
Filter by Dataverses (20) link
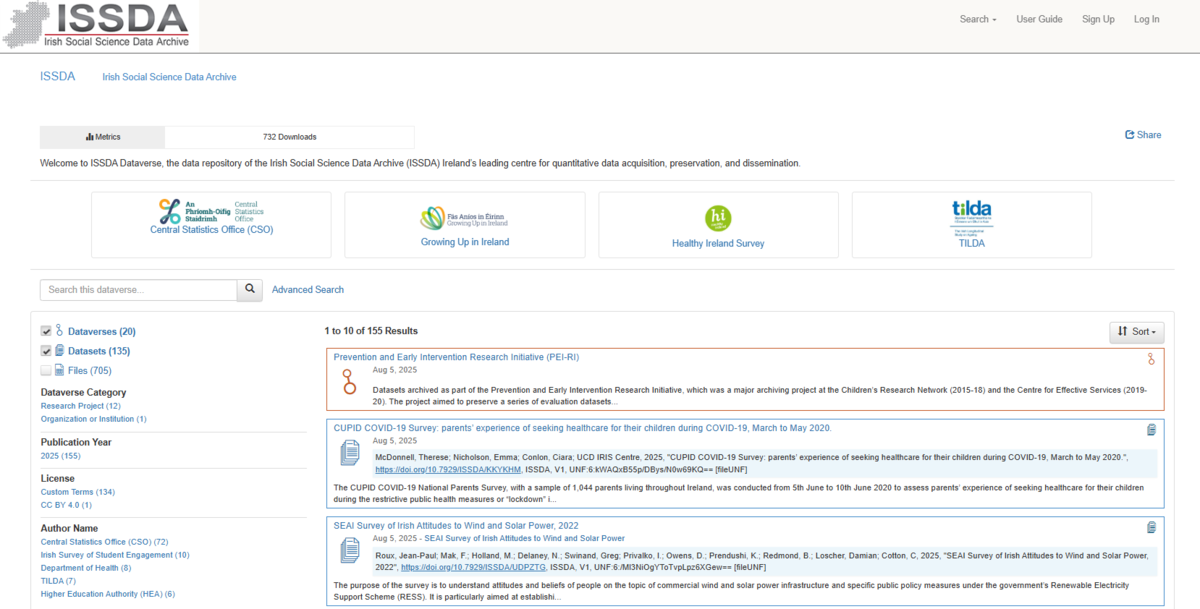click(x=102, y=331)
